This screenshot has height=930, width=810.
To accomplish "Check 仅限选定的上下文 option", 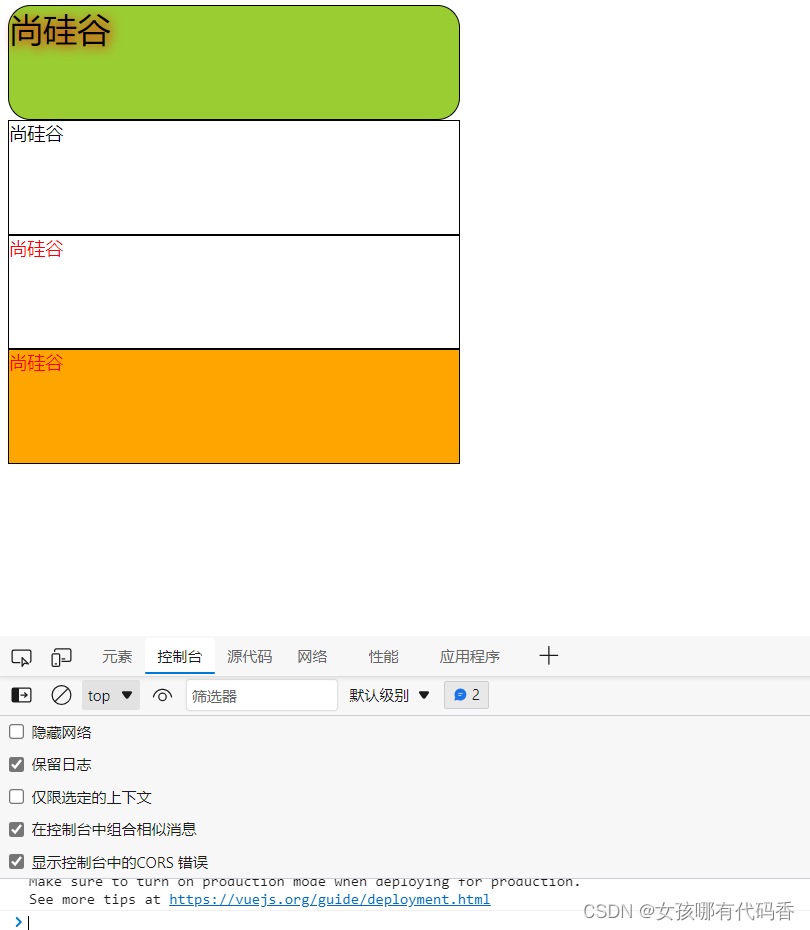I will coord(16,797).
